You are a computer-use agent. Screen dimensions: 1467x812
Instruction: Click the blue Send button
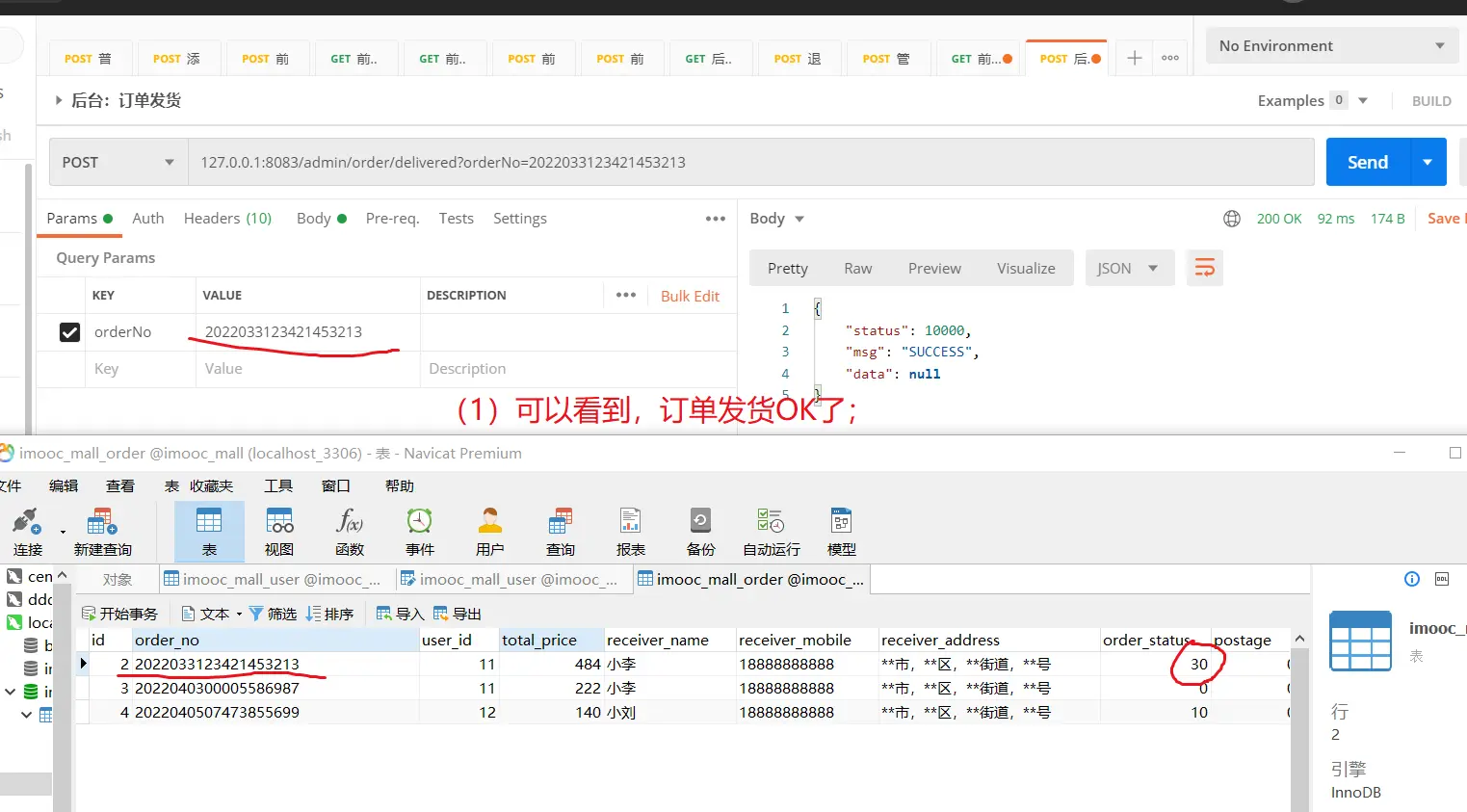click(x=1367, y=163)
